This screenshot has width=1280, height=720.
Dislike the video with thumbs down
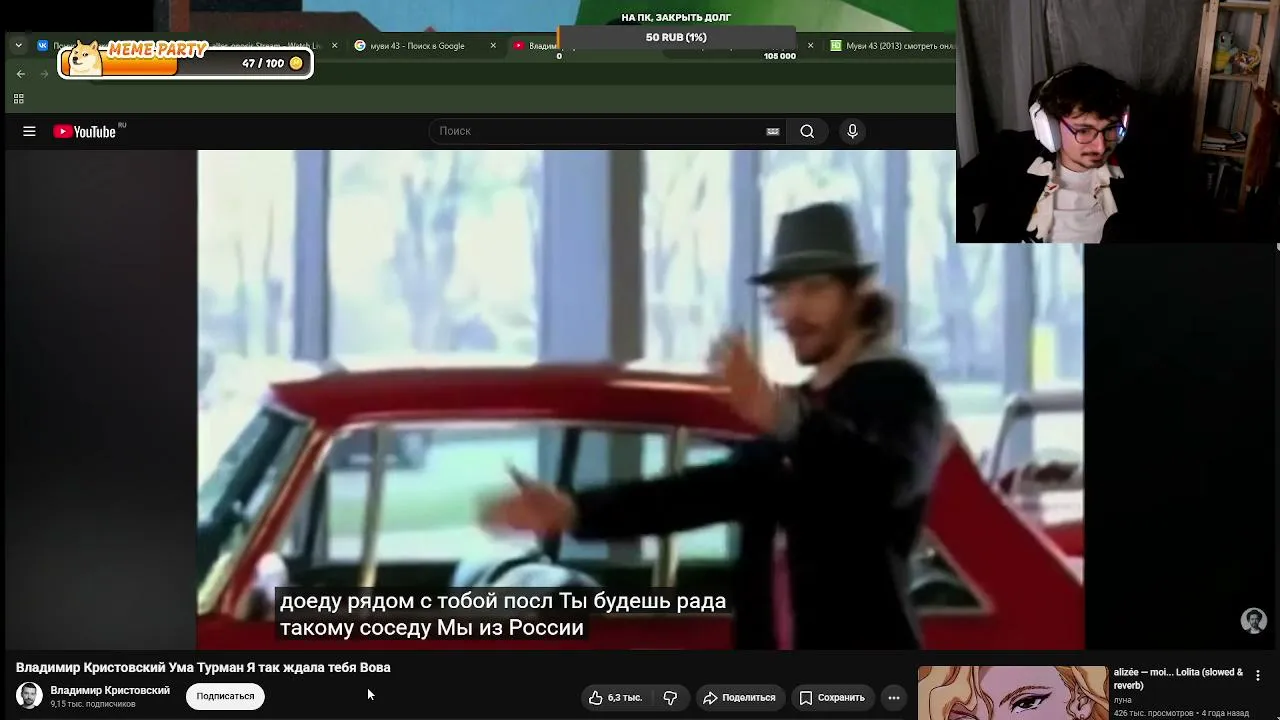point(670,697)
